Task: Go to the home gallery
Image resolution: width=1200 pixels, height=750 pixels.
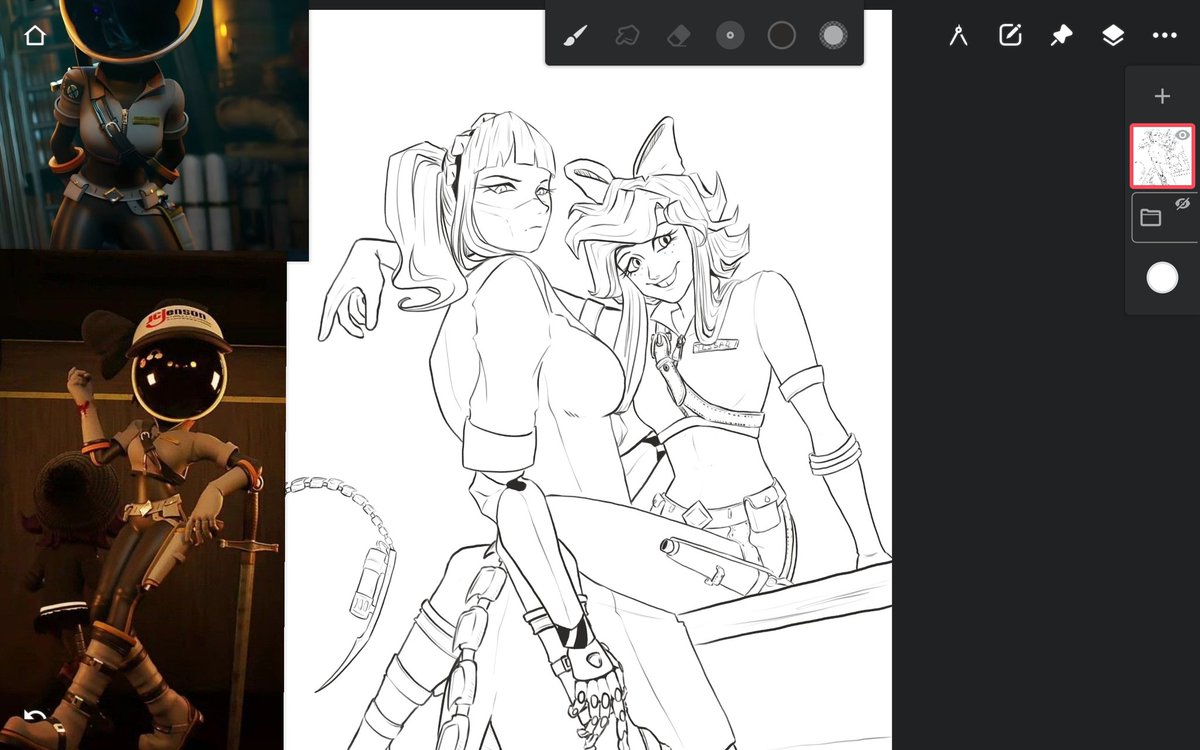Action: tap(35, 36)
